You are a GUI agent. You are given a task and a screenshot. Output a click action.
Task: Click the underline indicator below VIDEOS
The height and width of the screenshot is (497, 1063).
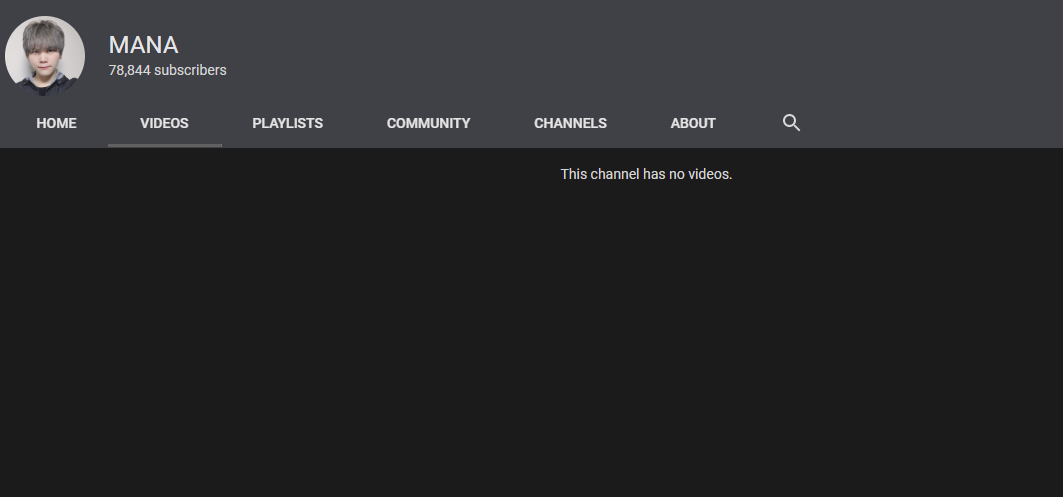point(164,145)
